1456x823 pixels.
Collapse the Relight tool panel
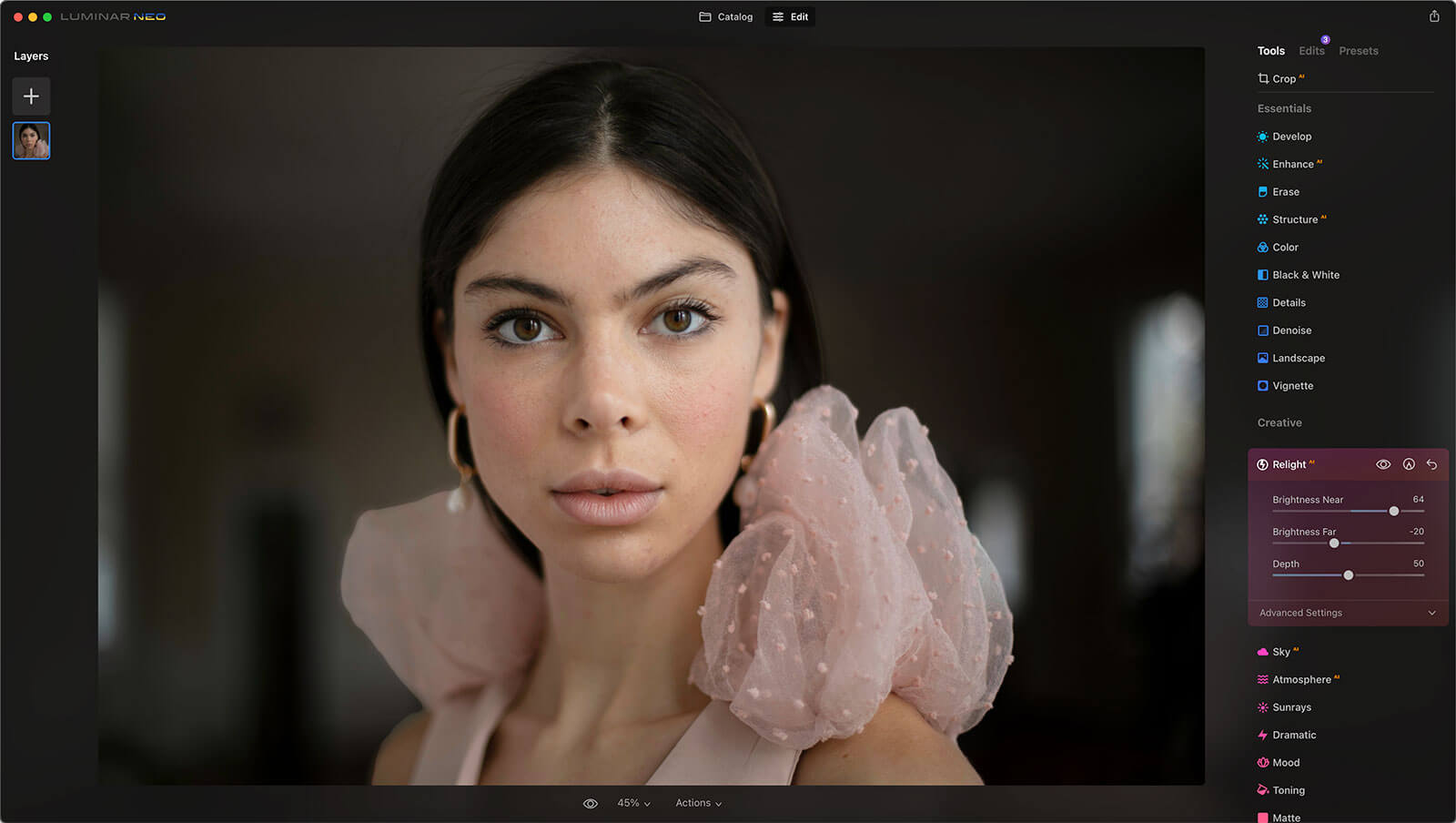pos(1289,464)
